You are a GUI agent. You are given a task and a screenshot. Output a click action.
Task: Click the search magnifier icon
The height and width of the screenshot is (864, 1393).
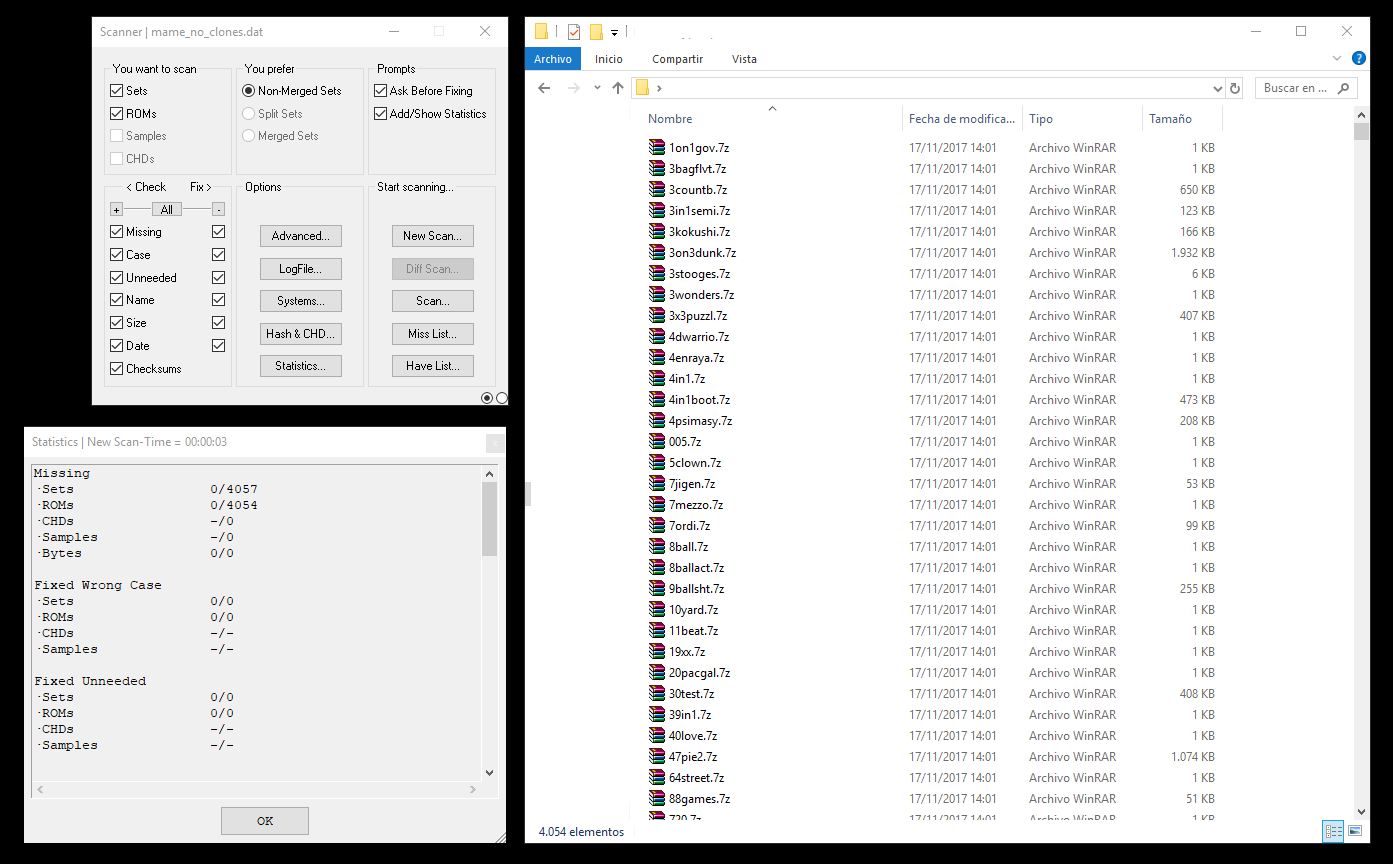1343,88
